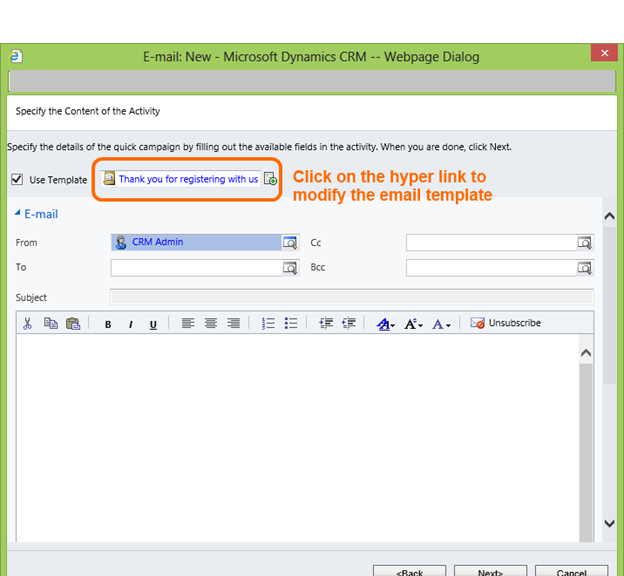Click the Copy icon in editor toolbar

coord(50,324)
